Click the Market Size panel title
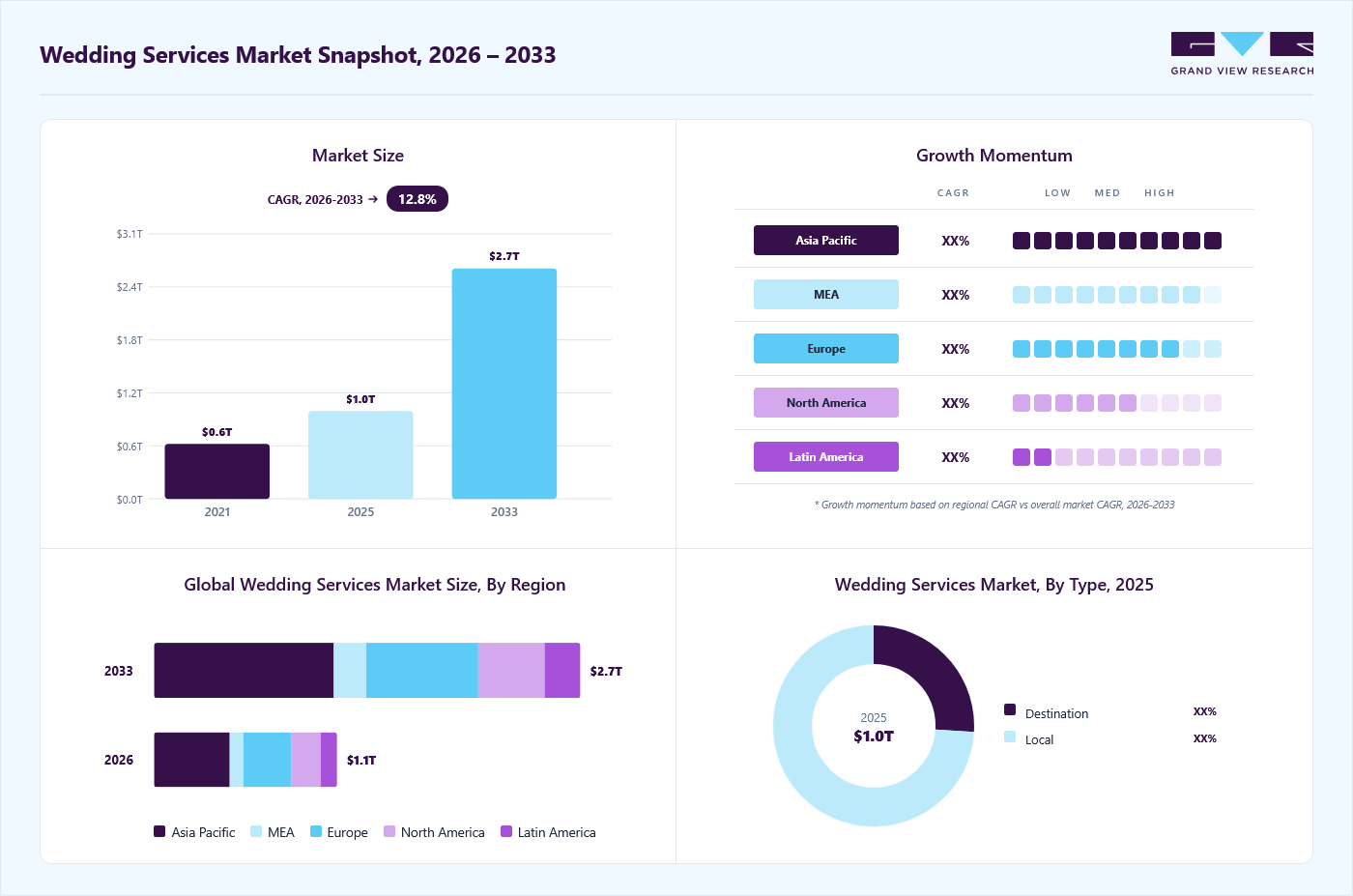1353x896 pixels. 358,156
